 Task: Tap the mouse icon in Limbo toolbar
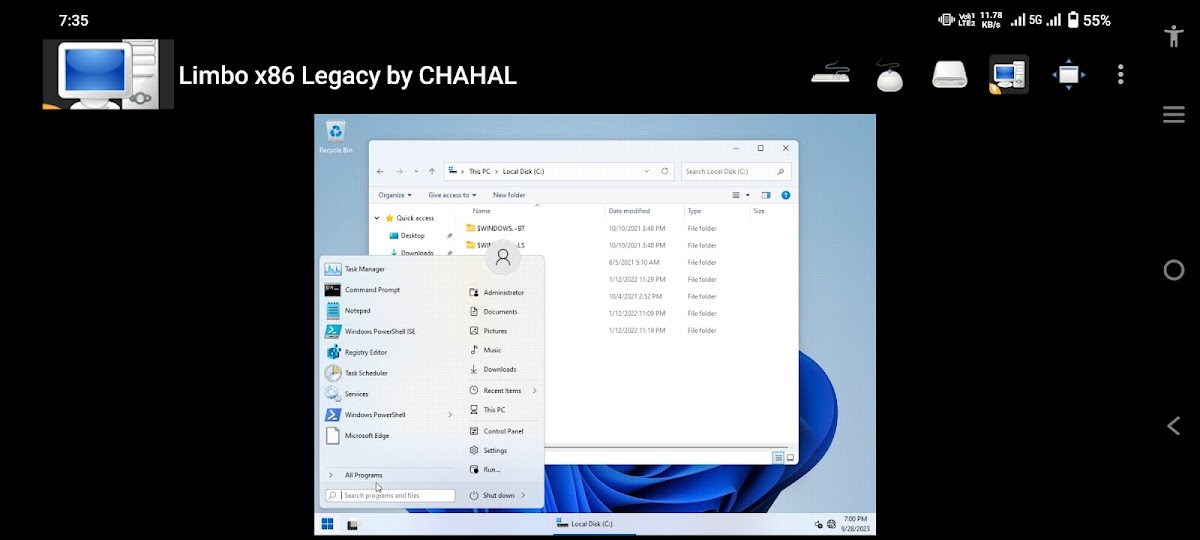point(889,75)
